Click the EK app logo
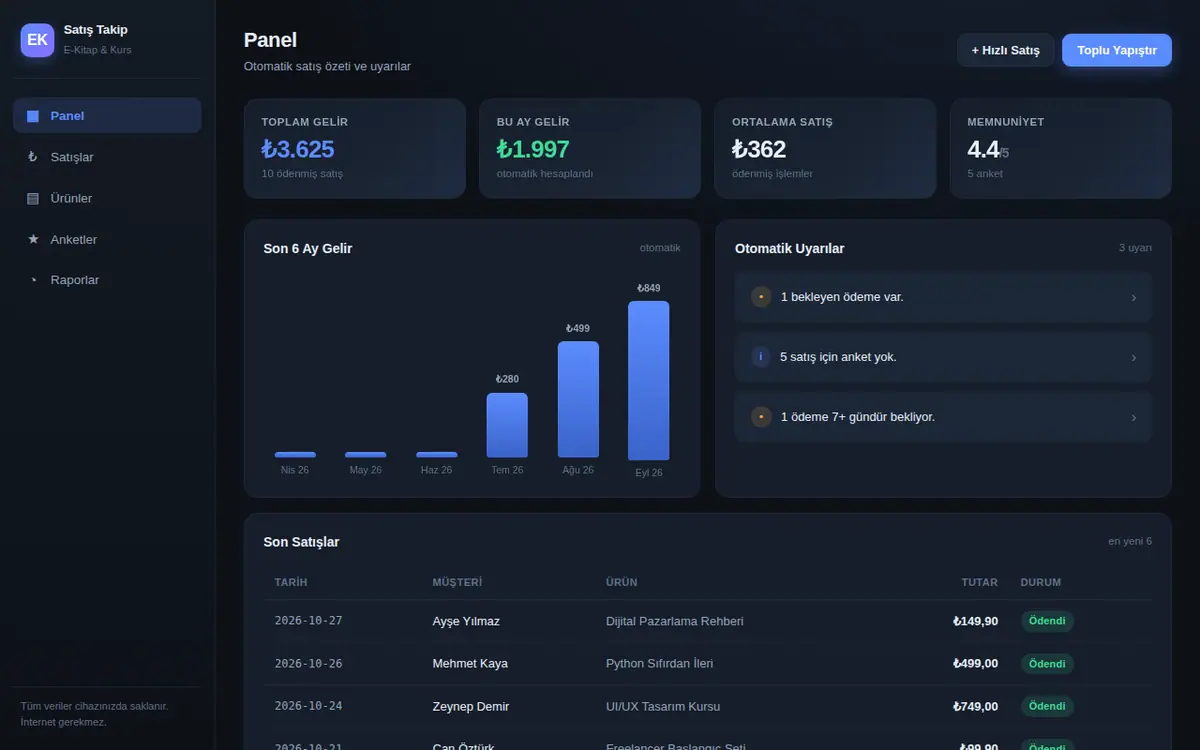1200x750 pixels. tap(37, 40)
